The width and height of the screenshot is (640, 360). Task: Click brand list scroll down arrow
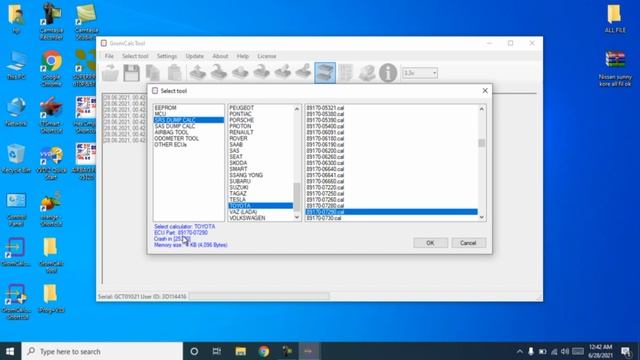click(x=297, y=218)
